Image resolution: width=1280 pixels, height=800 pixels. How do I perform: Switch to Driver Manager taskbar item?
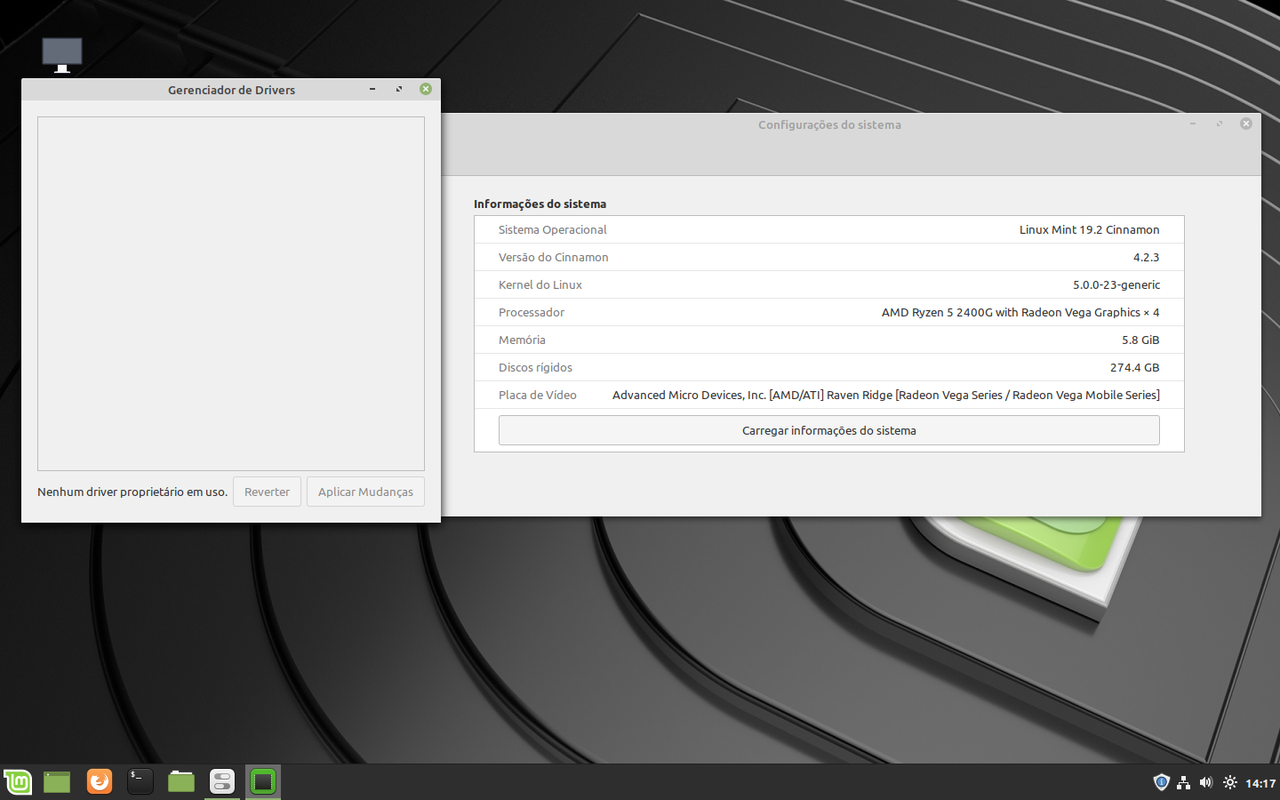click(263, 781)
